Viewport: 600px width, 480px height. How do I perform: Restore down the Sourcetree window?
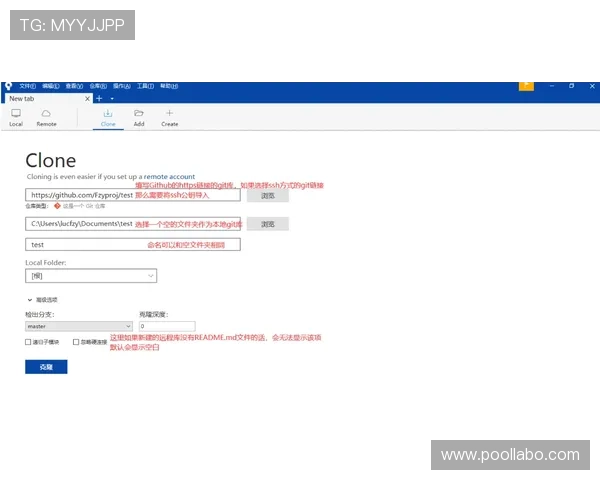[571, 86]
